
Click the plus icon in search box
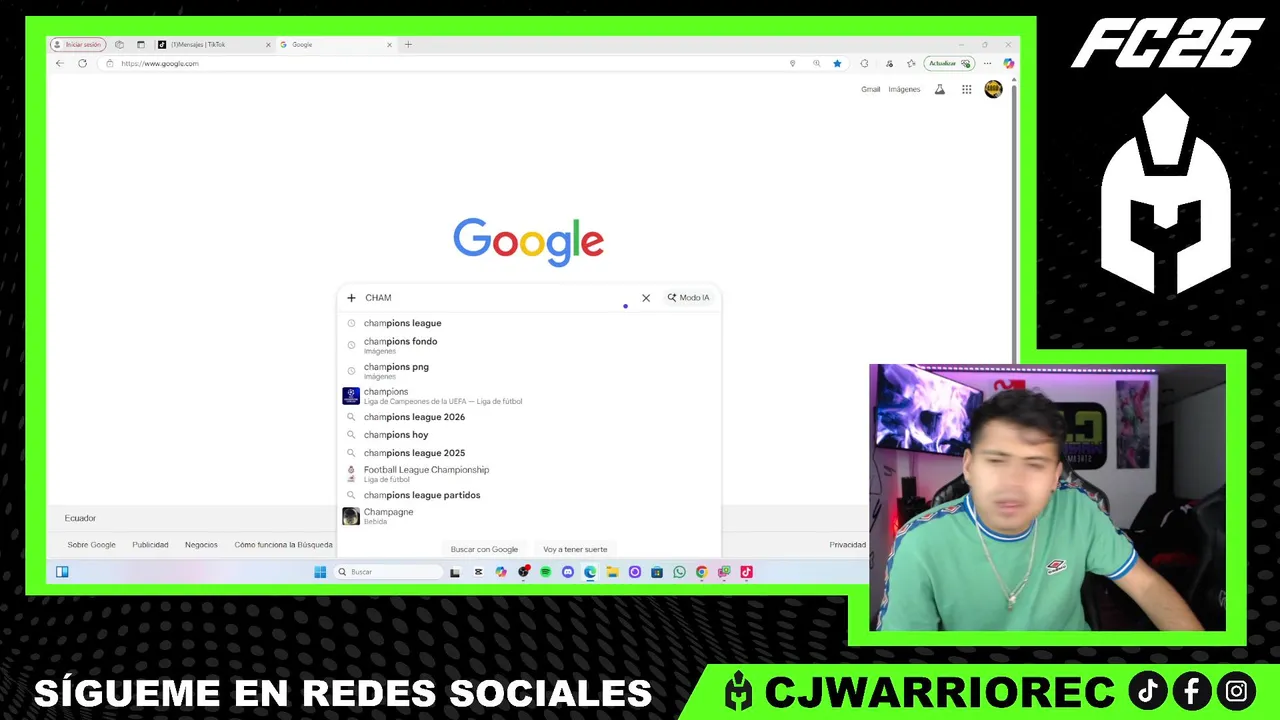tap(351, 297)
